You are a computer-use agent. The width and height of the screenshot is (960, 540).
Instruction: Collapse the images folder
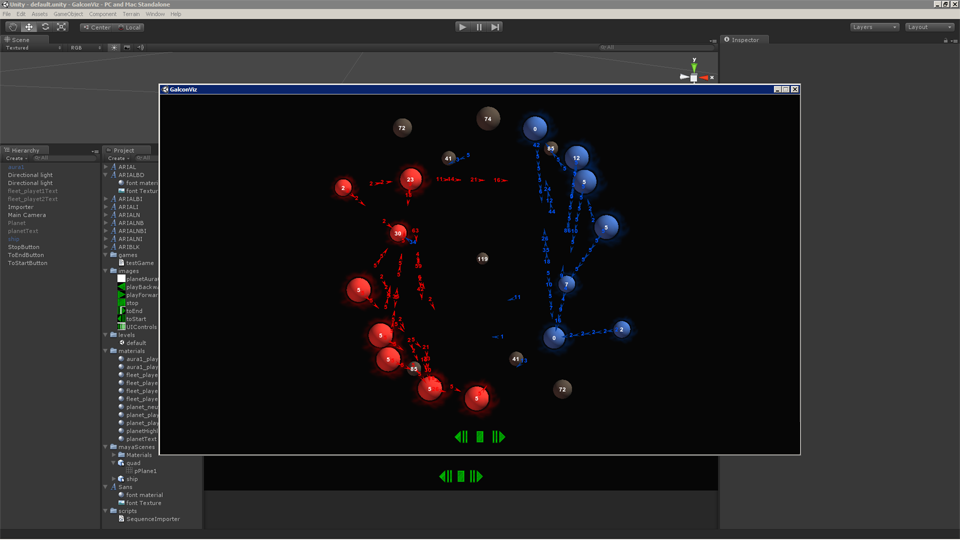106,271
